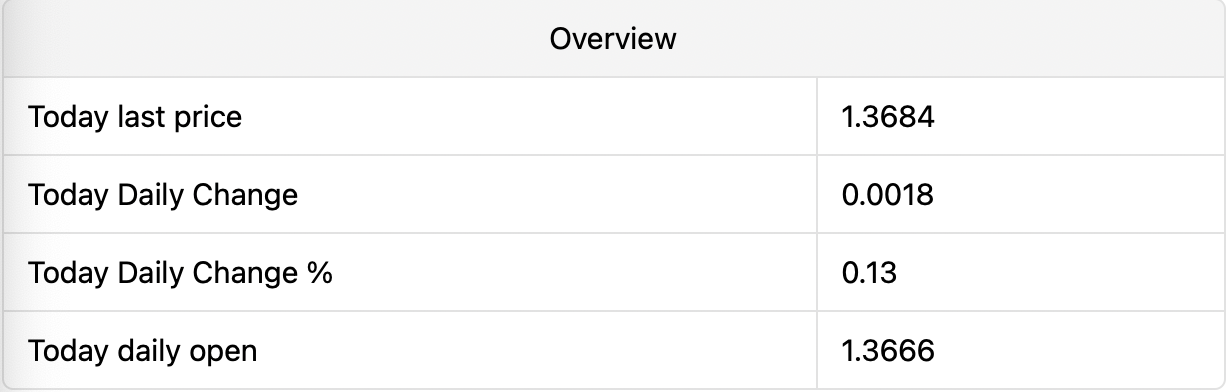
Task: Click the 1.3684 last price value
Action: click(x=888, y=117)
